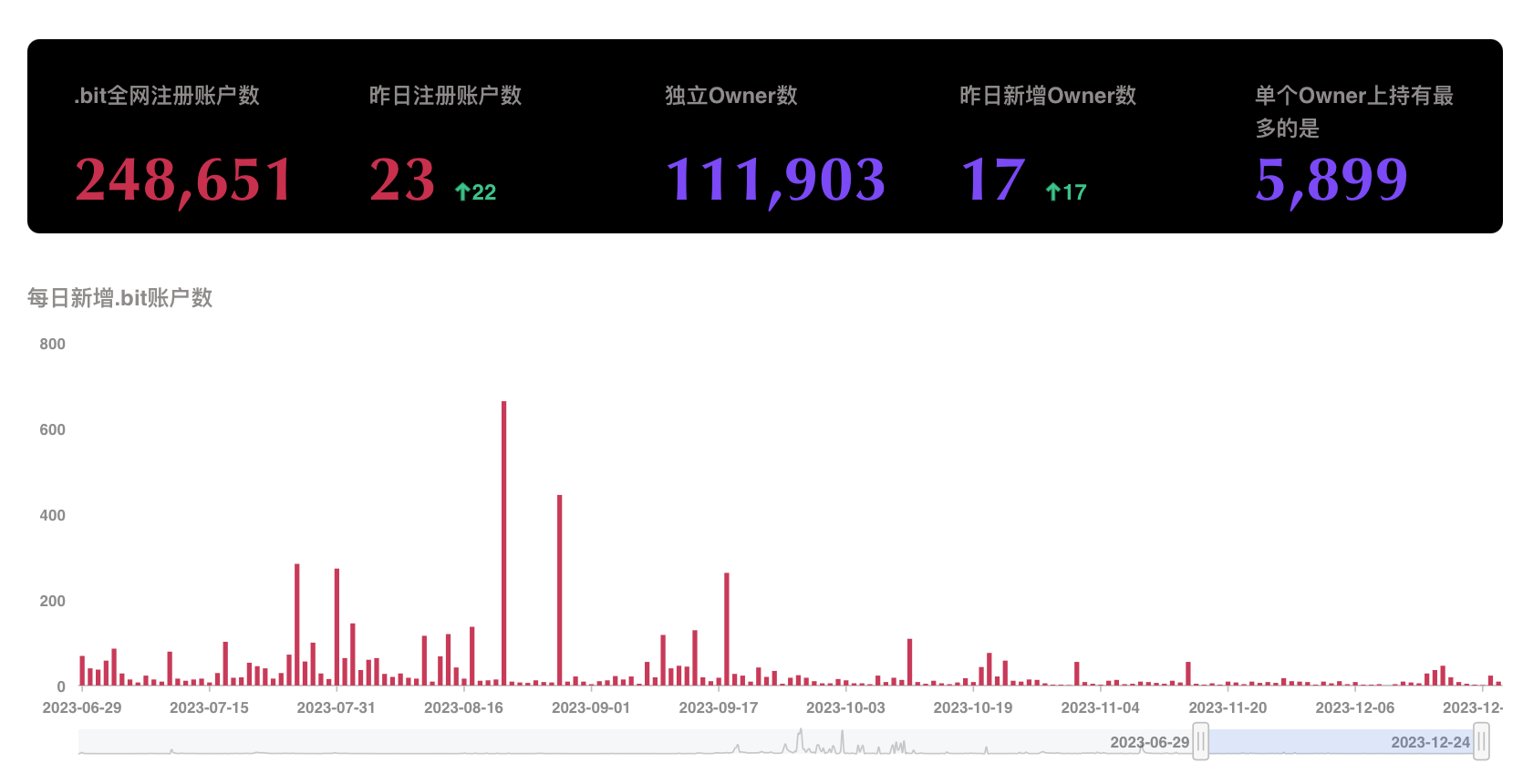Click the 2023-07-31 x-axis label
This screenshot has height=784, width=1523.
click(337, 707)
